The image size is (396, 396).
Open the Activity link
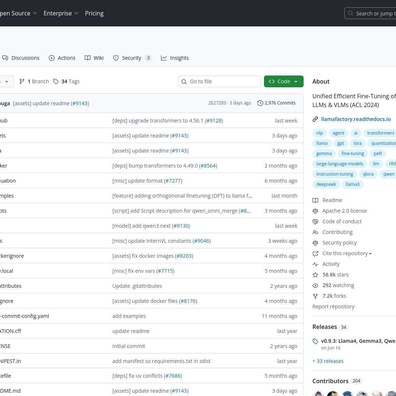(331, 264)
